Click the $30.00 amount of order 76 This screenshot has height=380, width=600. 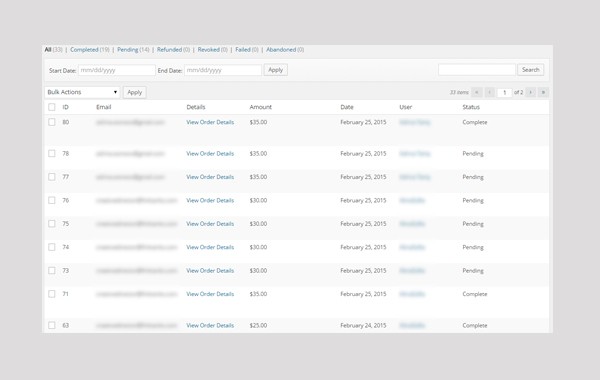(258, 200)
